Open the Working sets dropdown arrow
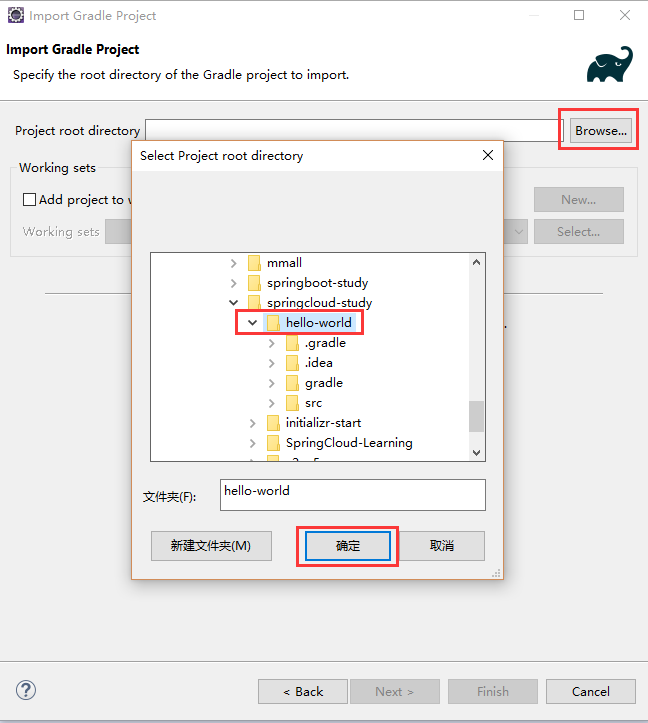This screenshot has width=648, height=723. (519, 231)
